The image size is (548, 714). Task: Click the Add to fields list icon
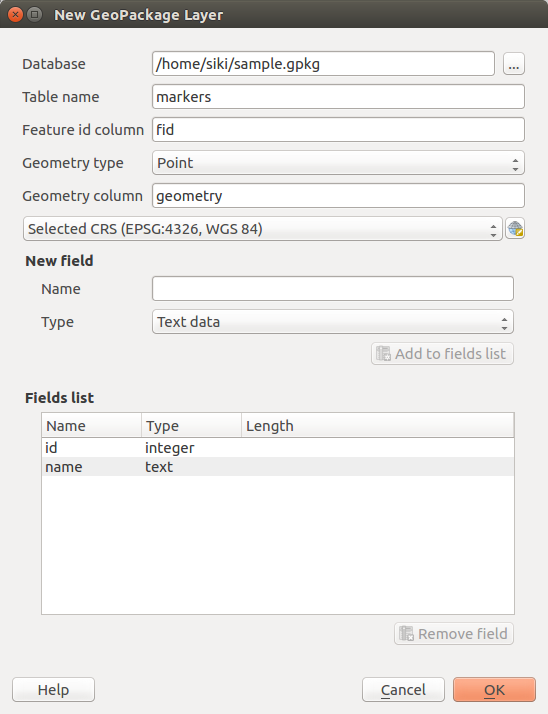(383, 353)
